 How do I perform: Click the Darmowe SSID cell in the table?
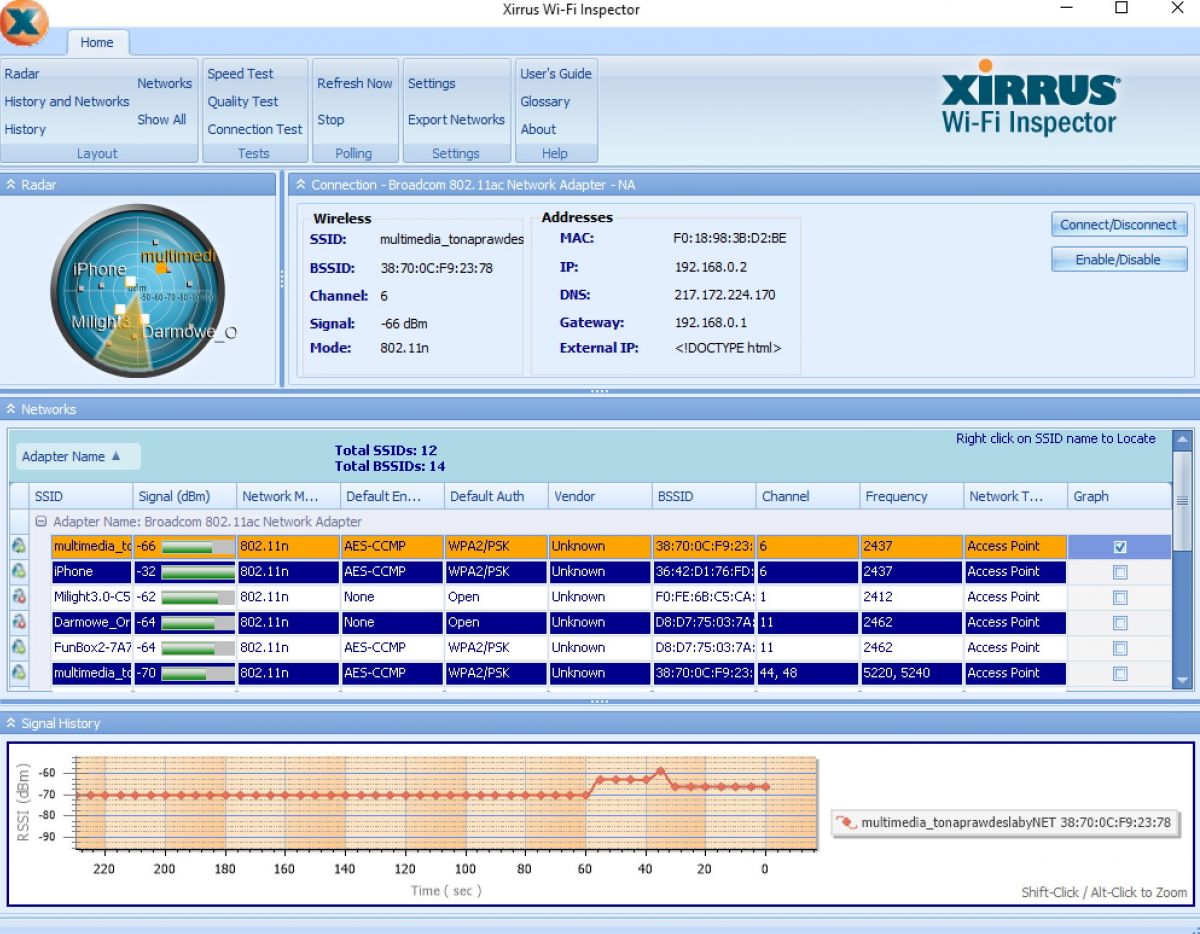[x=92, y=622]
